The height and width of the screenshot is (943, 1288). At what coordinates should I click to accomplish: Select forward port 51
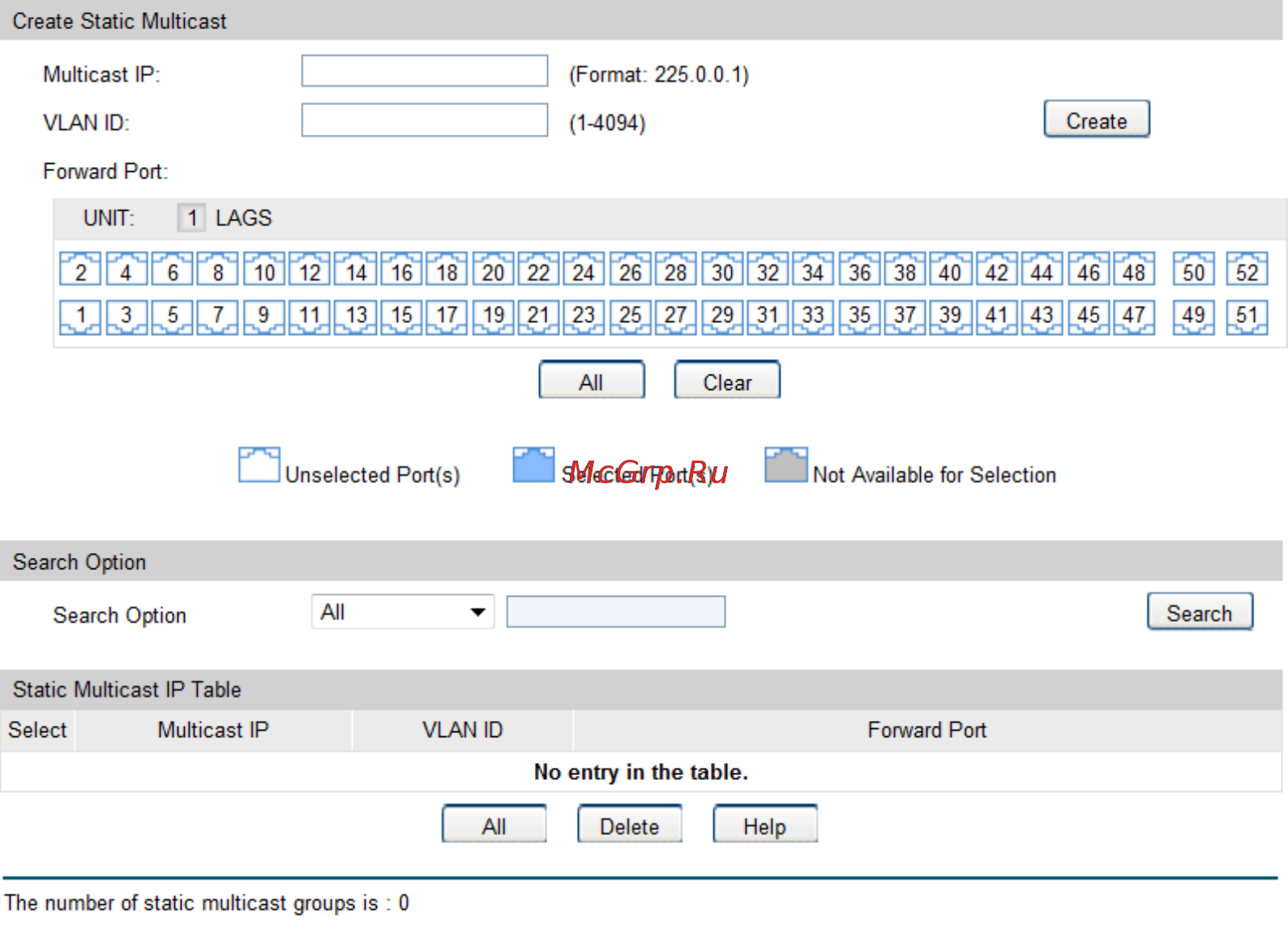pos(1247,317)
